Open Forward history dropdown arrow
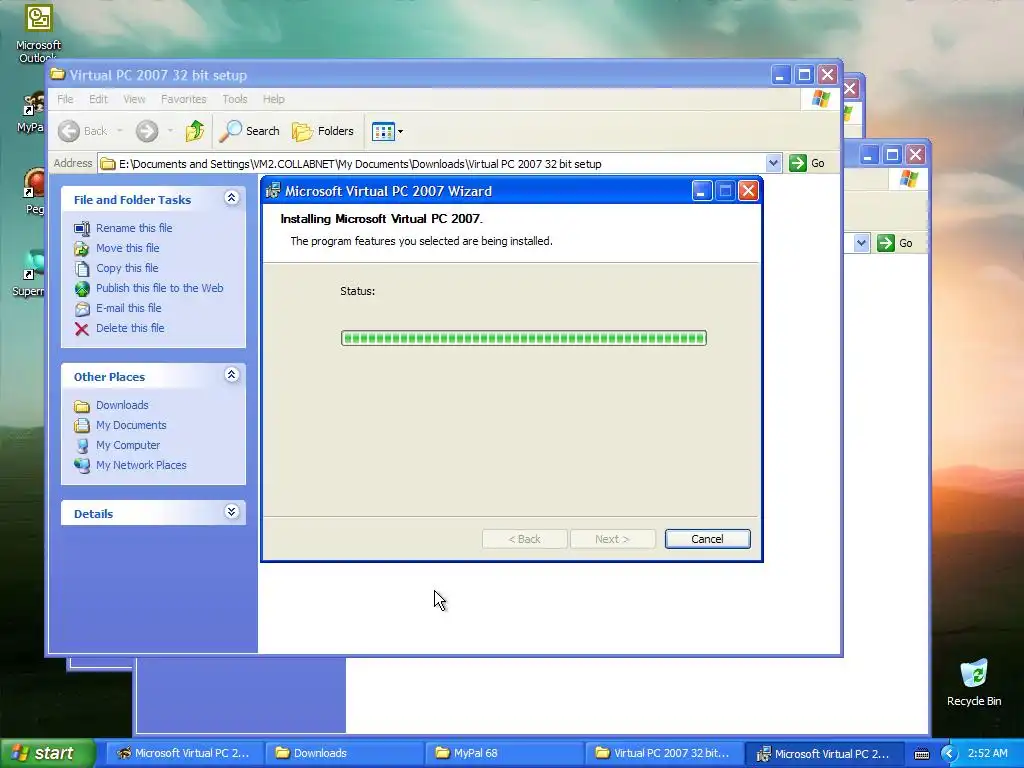Image resolution: width=1024 pixels, height=768 pixels. coord(170,131)
